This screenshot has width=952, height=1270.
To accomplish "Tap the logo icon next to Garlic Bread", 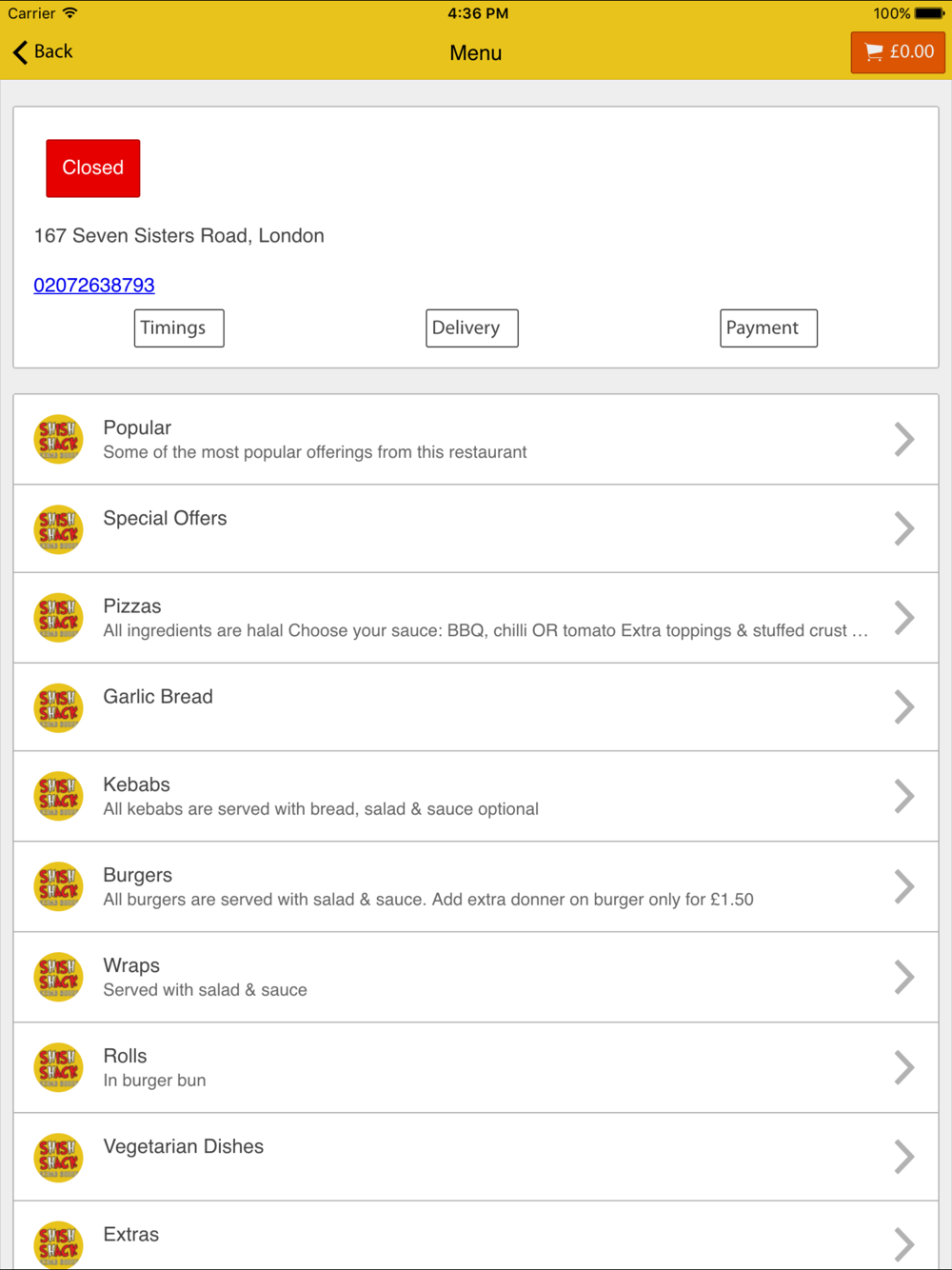I will pyautogui.click(x=58, y=707).
